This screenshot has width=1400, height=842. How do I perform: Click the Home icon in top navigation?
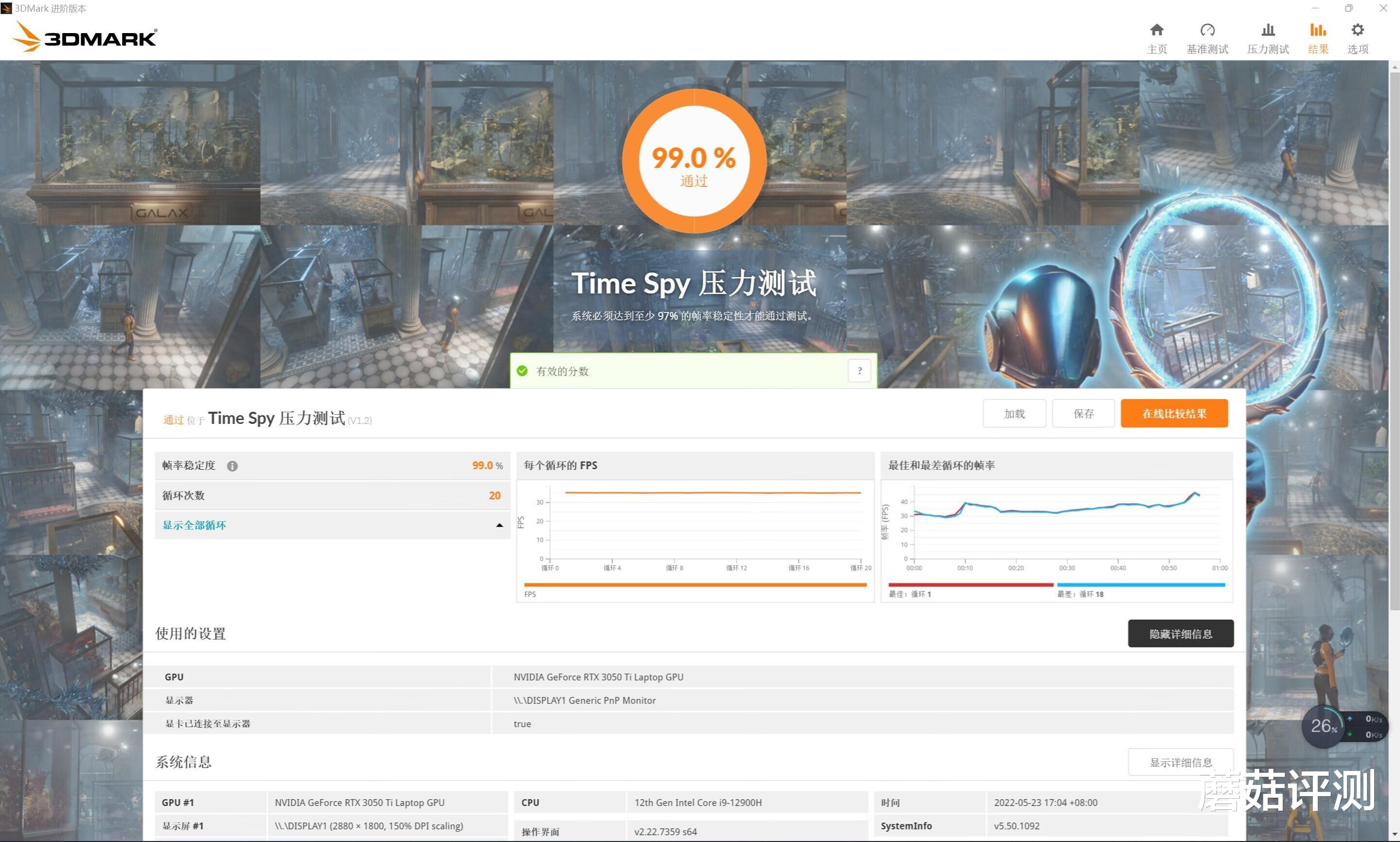point(1157,30)
